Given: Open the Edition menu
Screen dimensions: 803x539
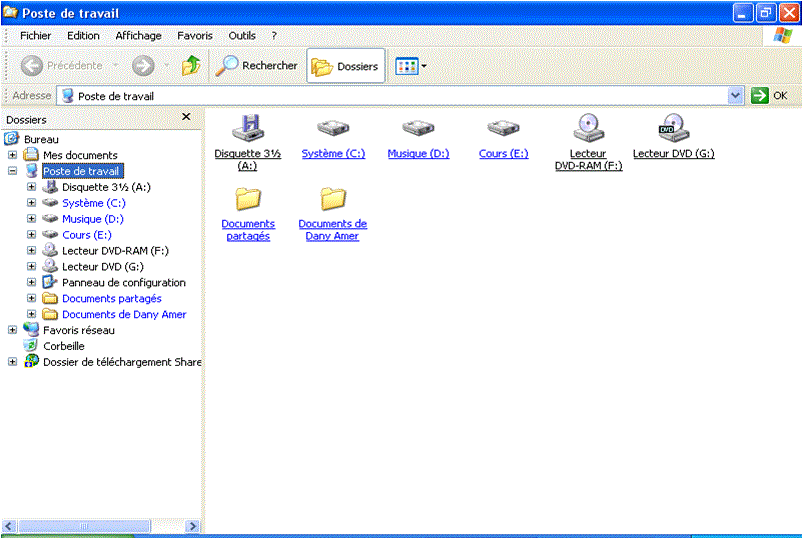Looking at the screenshot, I should (x=83, y=36).
